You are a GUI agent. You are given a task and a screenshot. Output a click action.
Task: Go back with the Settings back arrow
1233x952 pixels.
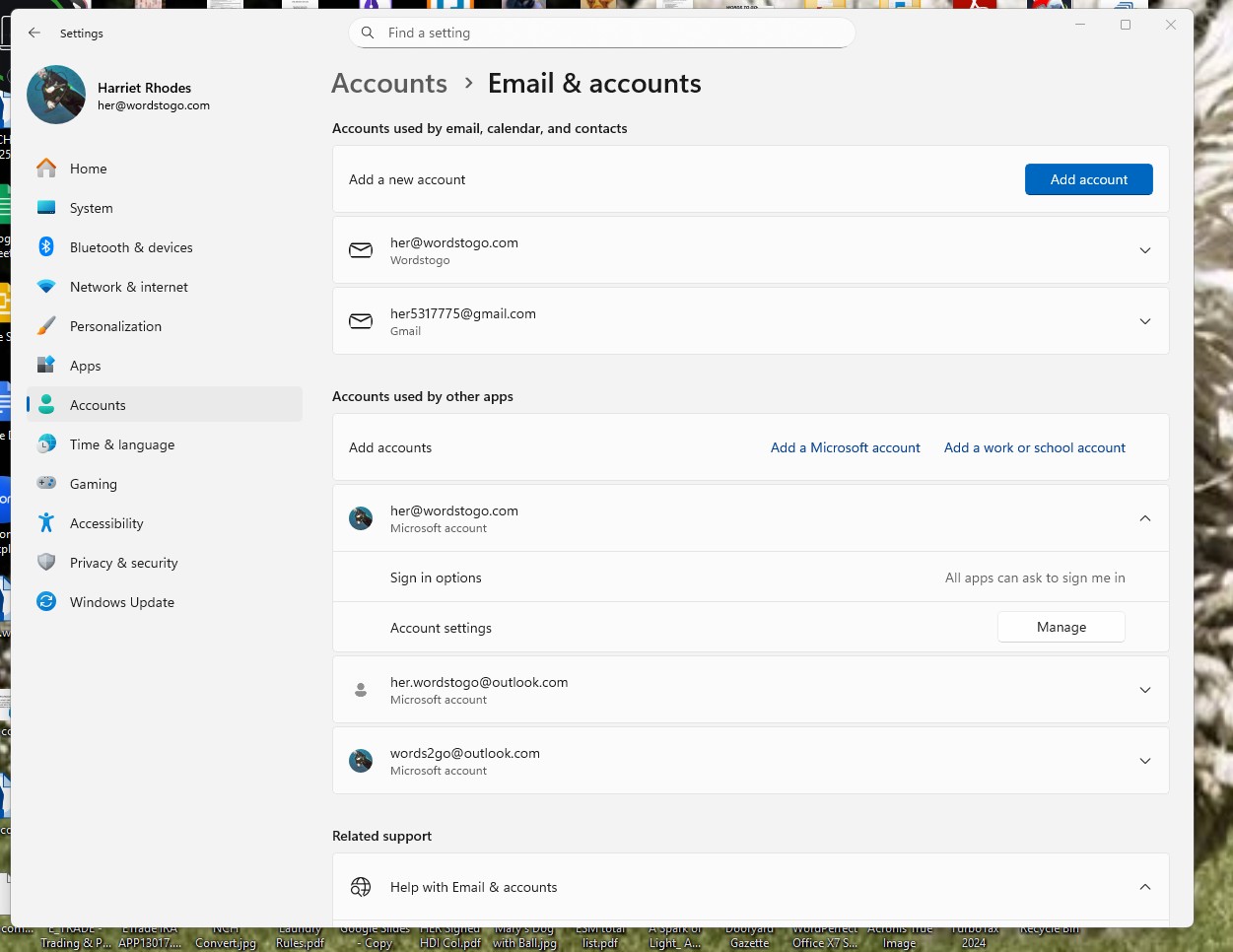click(x=34, y=33)
